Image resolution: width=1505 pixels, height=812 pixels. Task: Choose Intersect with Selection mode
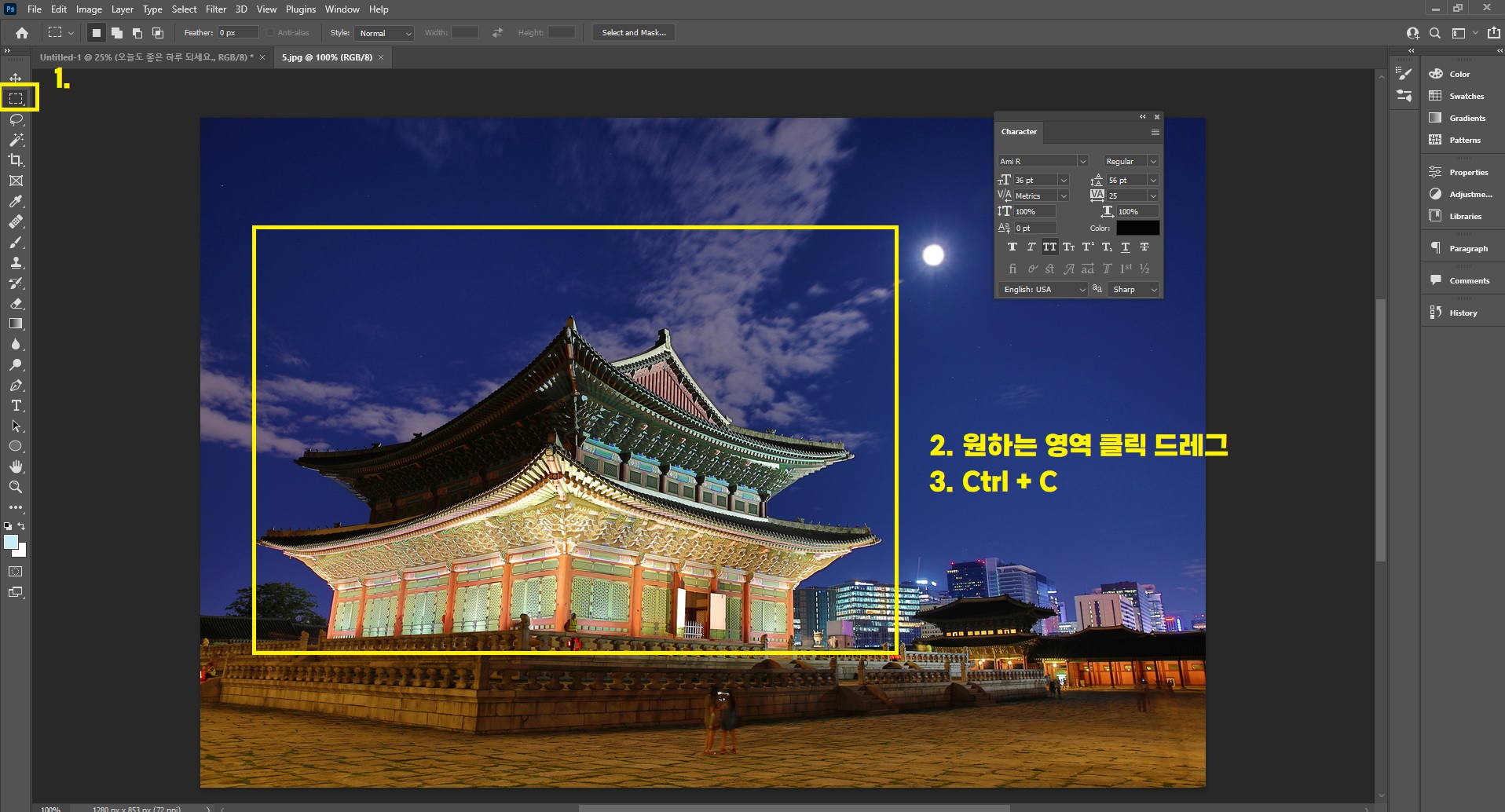coord(158,33)
